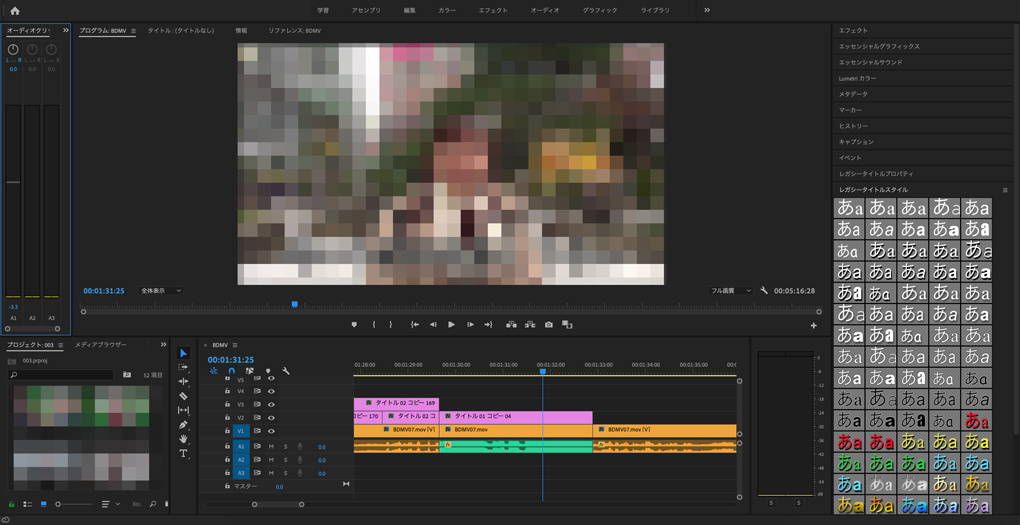This screenshot has width=1020, height=525.
Task: Switch to オーディオ workspace
Action: click(x=545, y=10)
